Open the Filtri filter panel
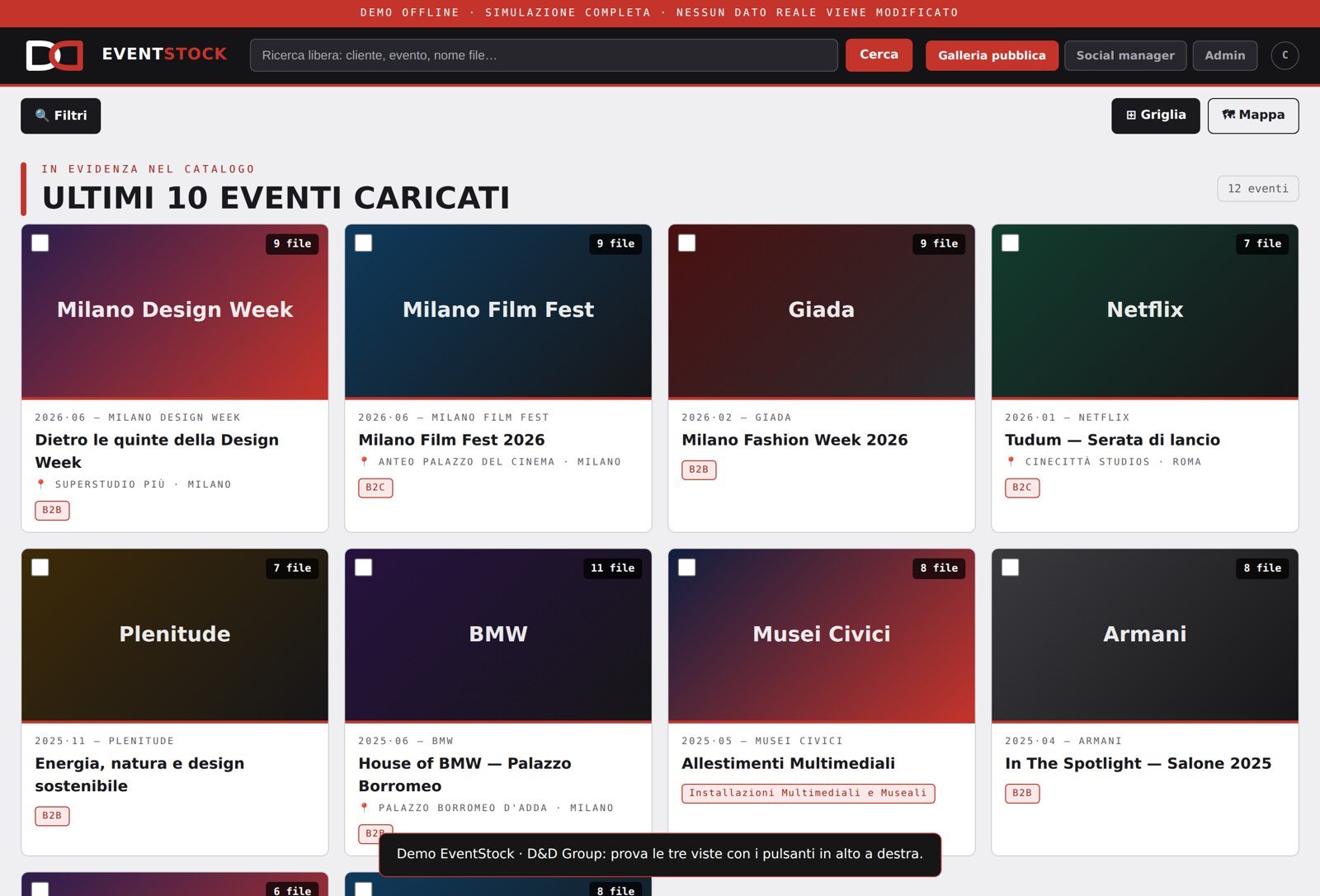This screenshot has height=896, width=1320. 60,116
